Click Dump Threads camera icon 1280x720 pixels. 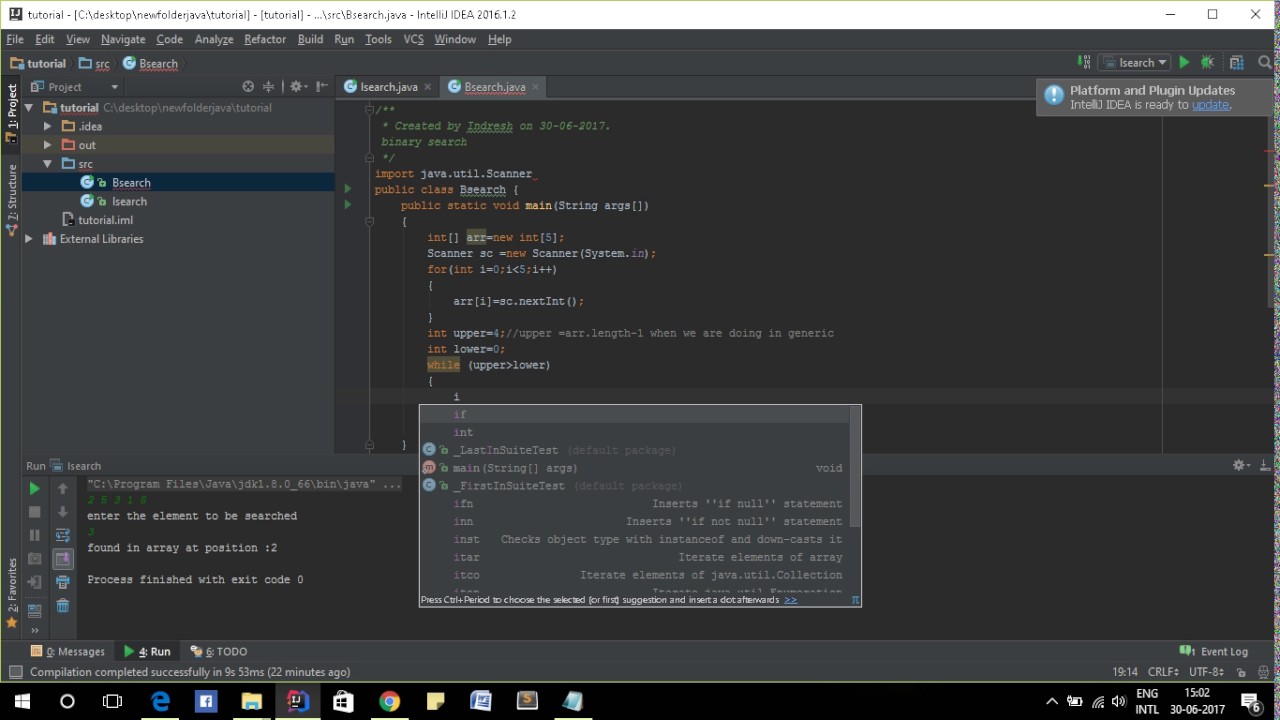tap(34, 559)
